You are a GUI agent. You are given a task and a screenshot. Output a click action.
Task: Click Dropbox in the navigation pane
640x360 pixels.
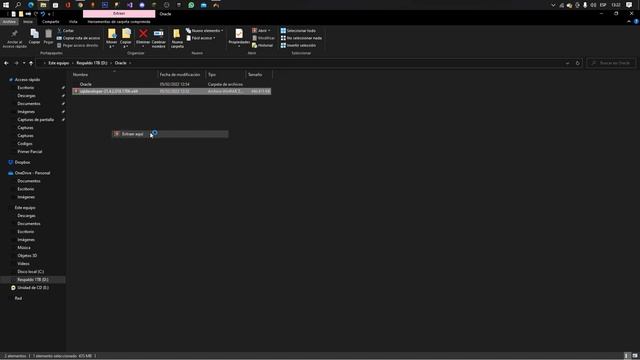(x=22, y=162)
